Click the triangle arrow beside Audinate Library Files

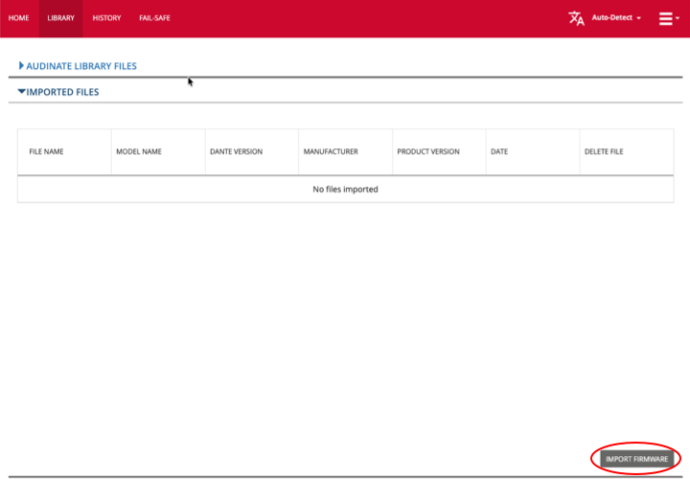coord(21,66)
